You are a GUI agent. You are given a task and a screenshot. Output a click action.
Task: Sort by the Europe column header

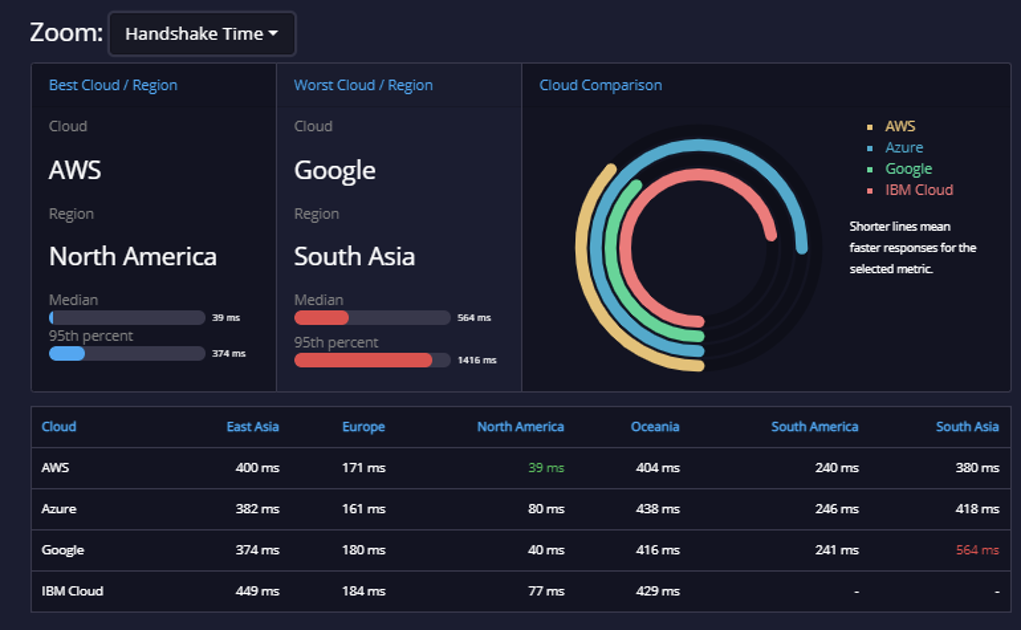(363, 427)
